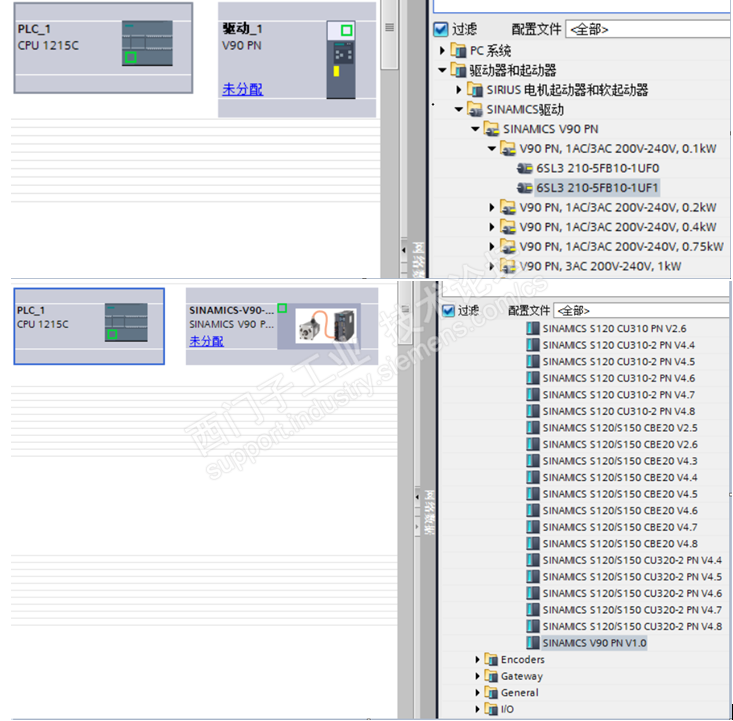The height and width of the screenshot is (721, 733).
Task: Expand V90 PN 0.75kW node
Action: pyautogui.click(x=492, y=246)
